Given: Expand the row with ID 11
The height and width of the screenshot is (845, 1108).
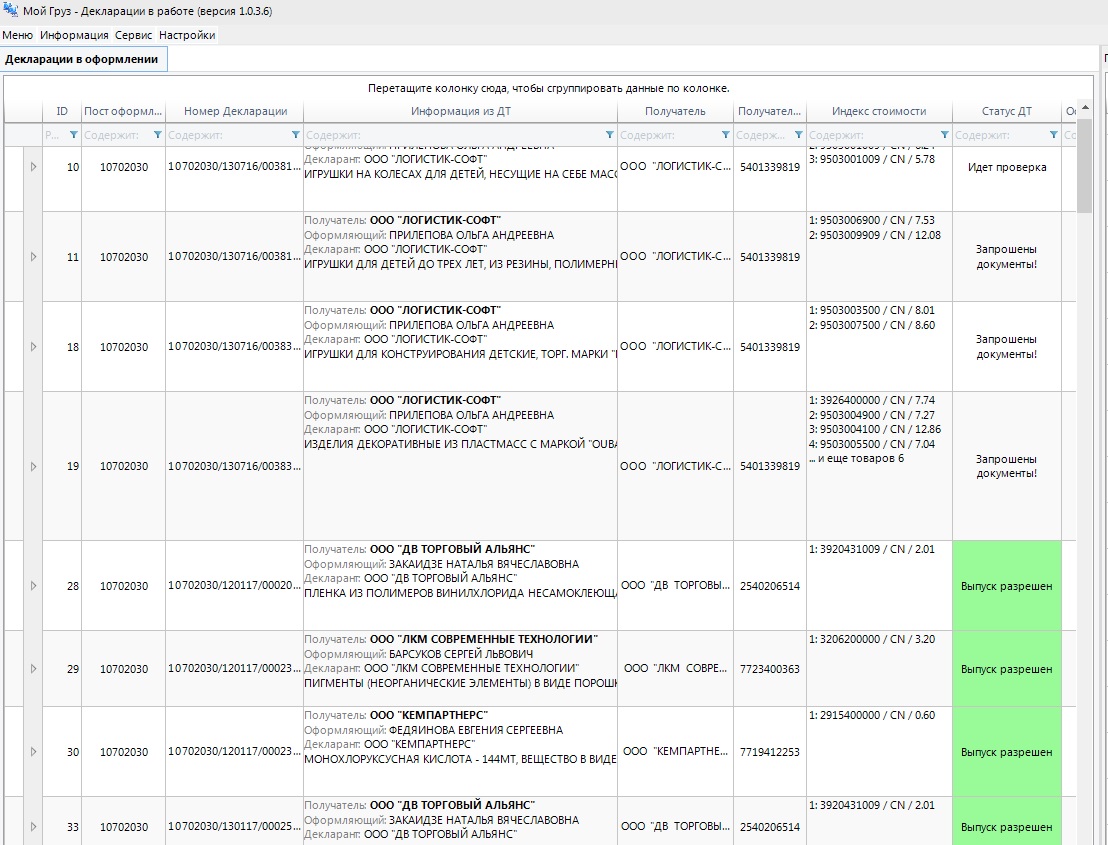Looking at the screenshot, I should click(33, 257).
